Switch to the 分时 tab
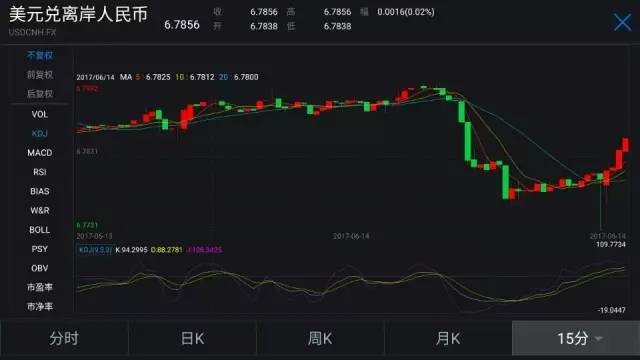Viewport: 640px width, 360px height. click(64, 338)
